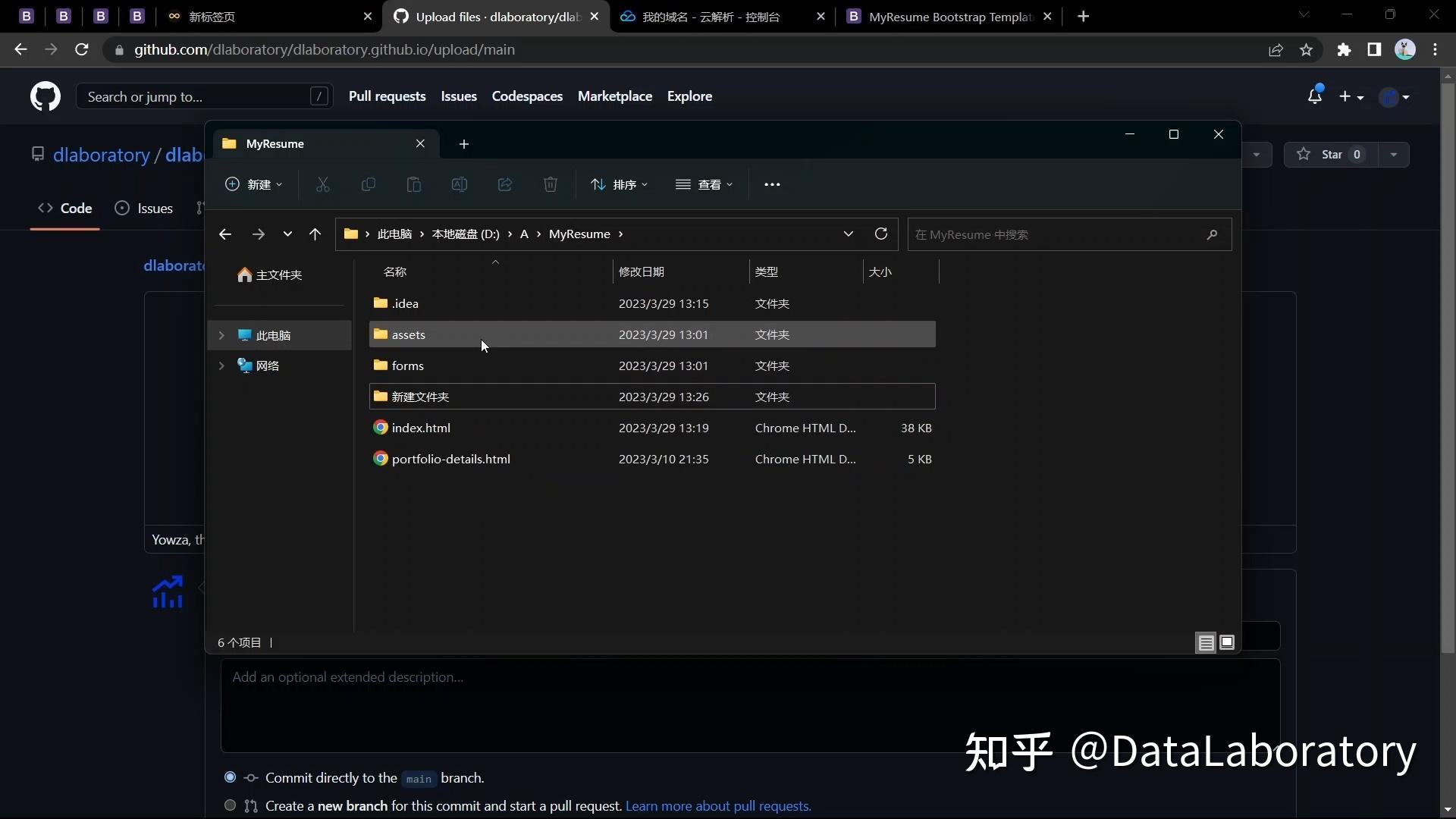Click MyResume in breadcrumb path
1456x819 pixels.
(x=579, y=234)
